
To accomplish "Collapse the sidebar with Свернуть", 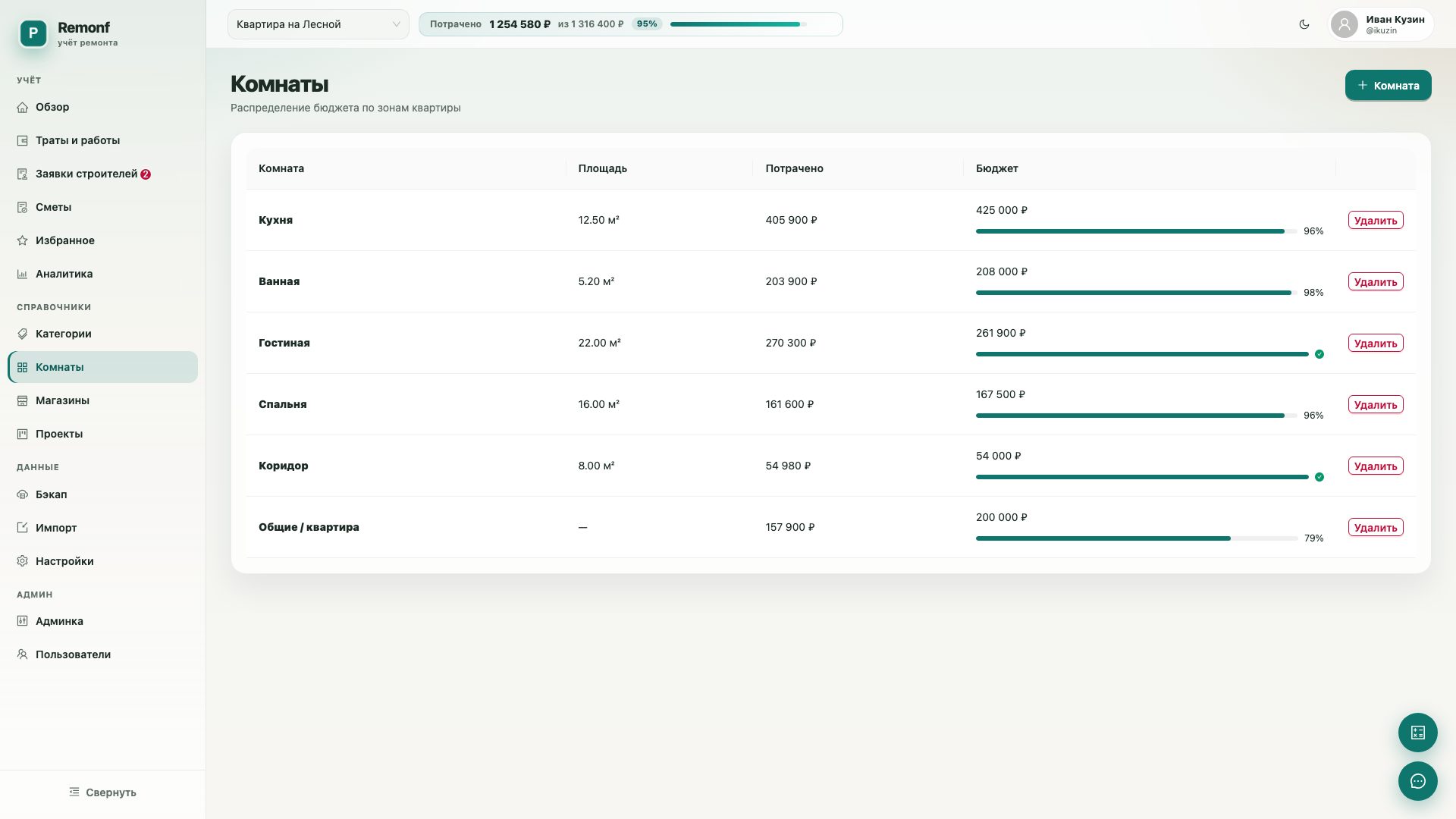I will [x=102, y=792].
